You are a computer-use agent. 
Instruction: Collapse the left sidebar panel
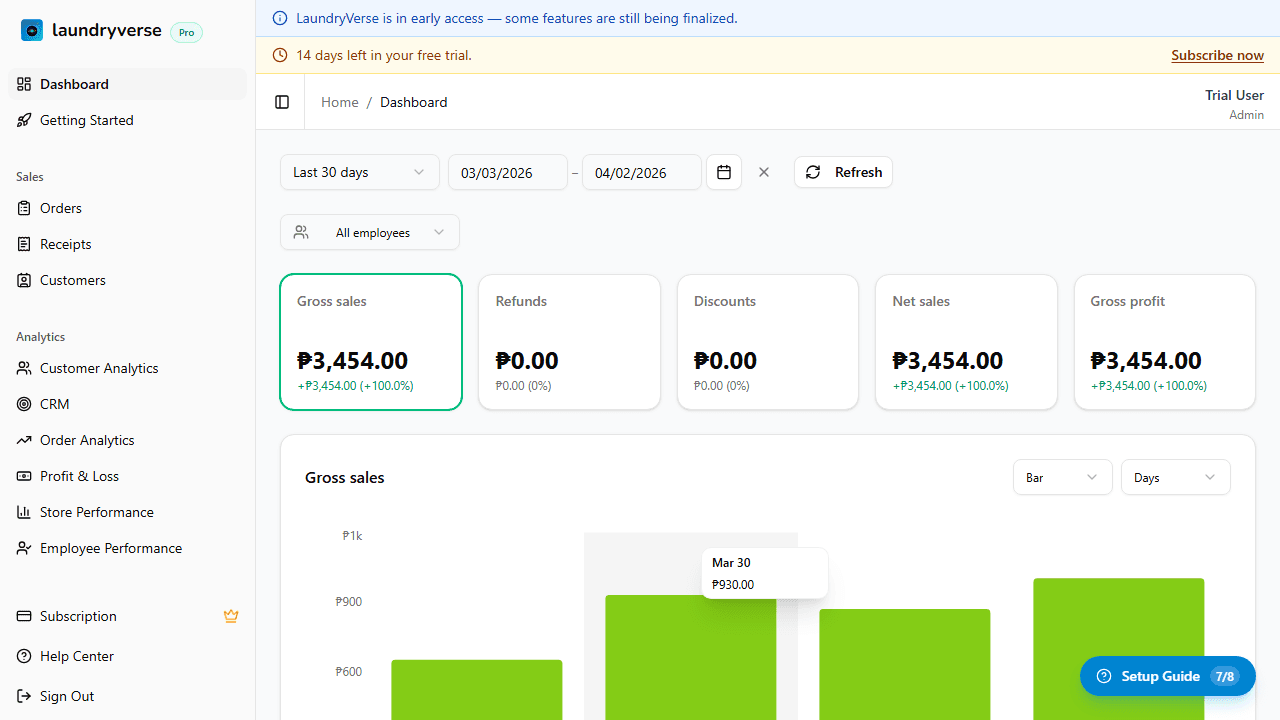coord(281,101)
